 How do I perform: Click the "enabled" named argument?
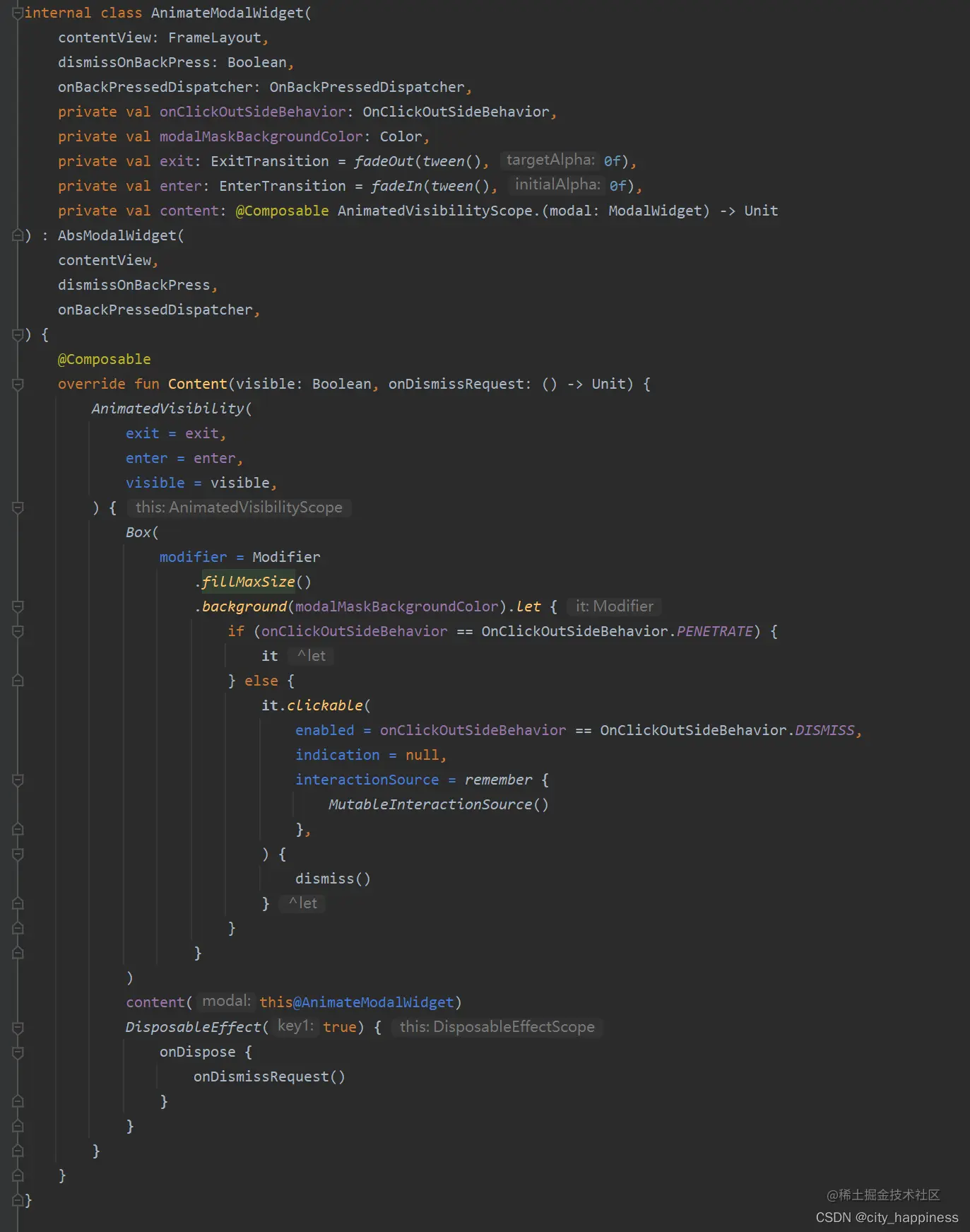point(325,731)
